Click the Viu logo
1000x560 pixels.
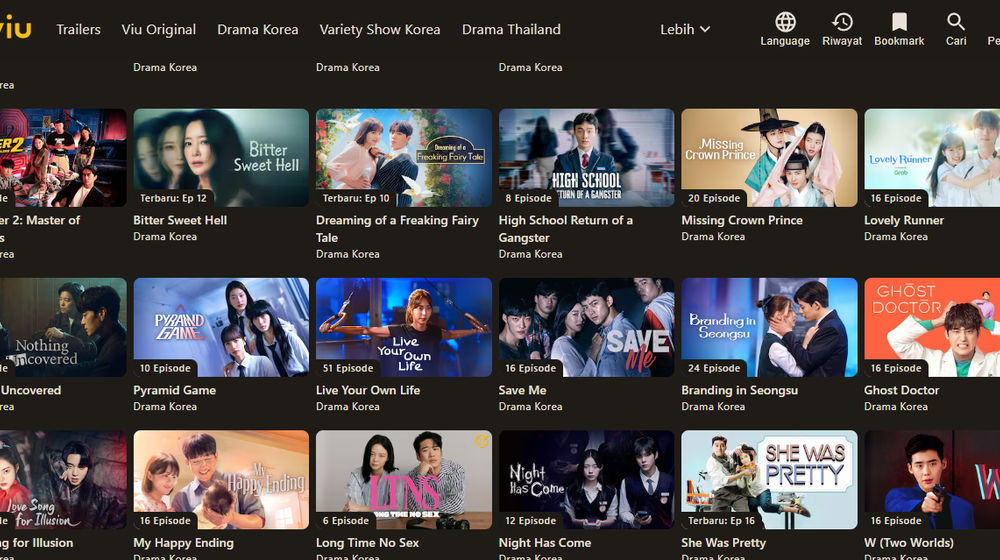point(15,28)
